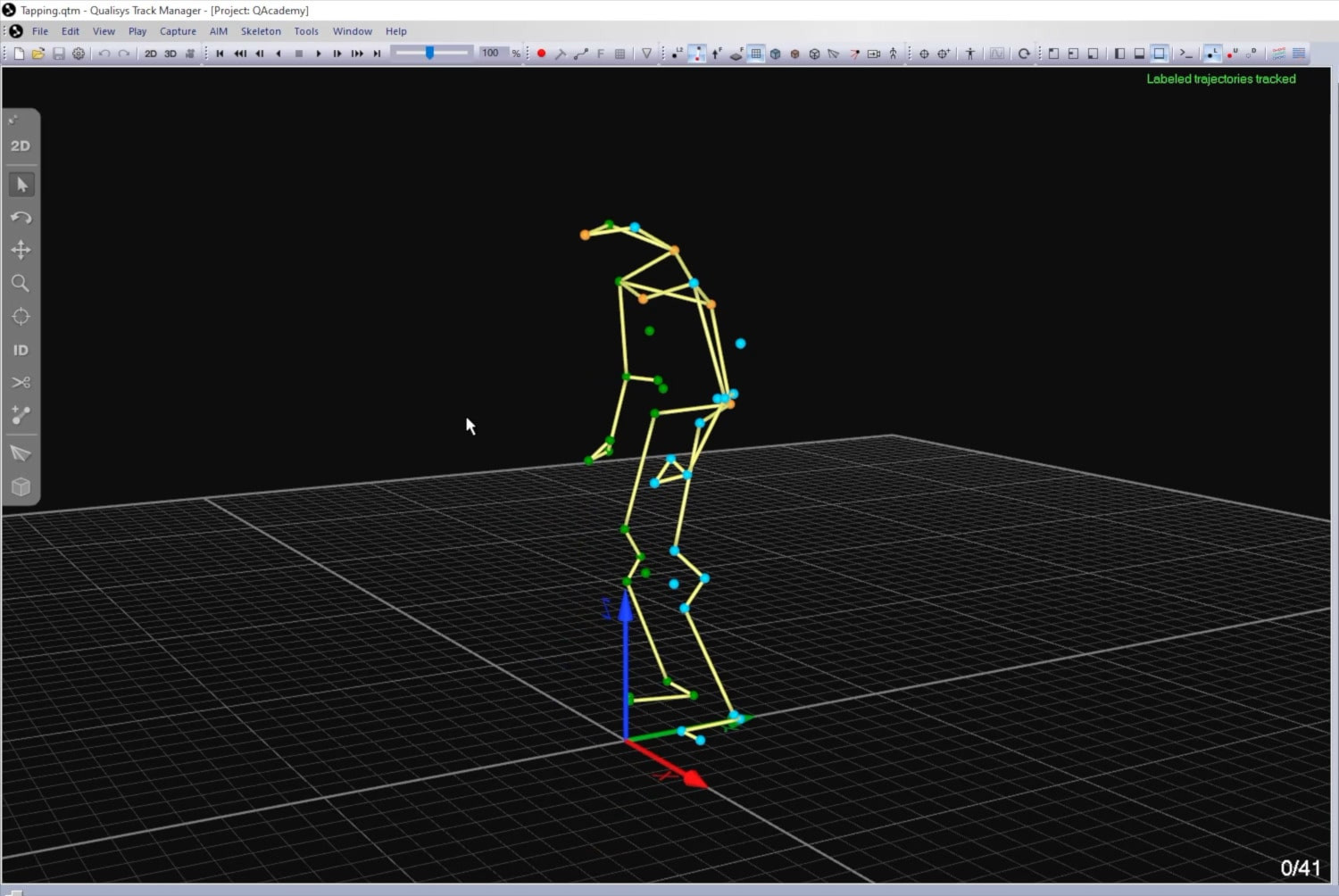
Task: Click the F icon in the top toolbar
Action: [x=601, y=54]
